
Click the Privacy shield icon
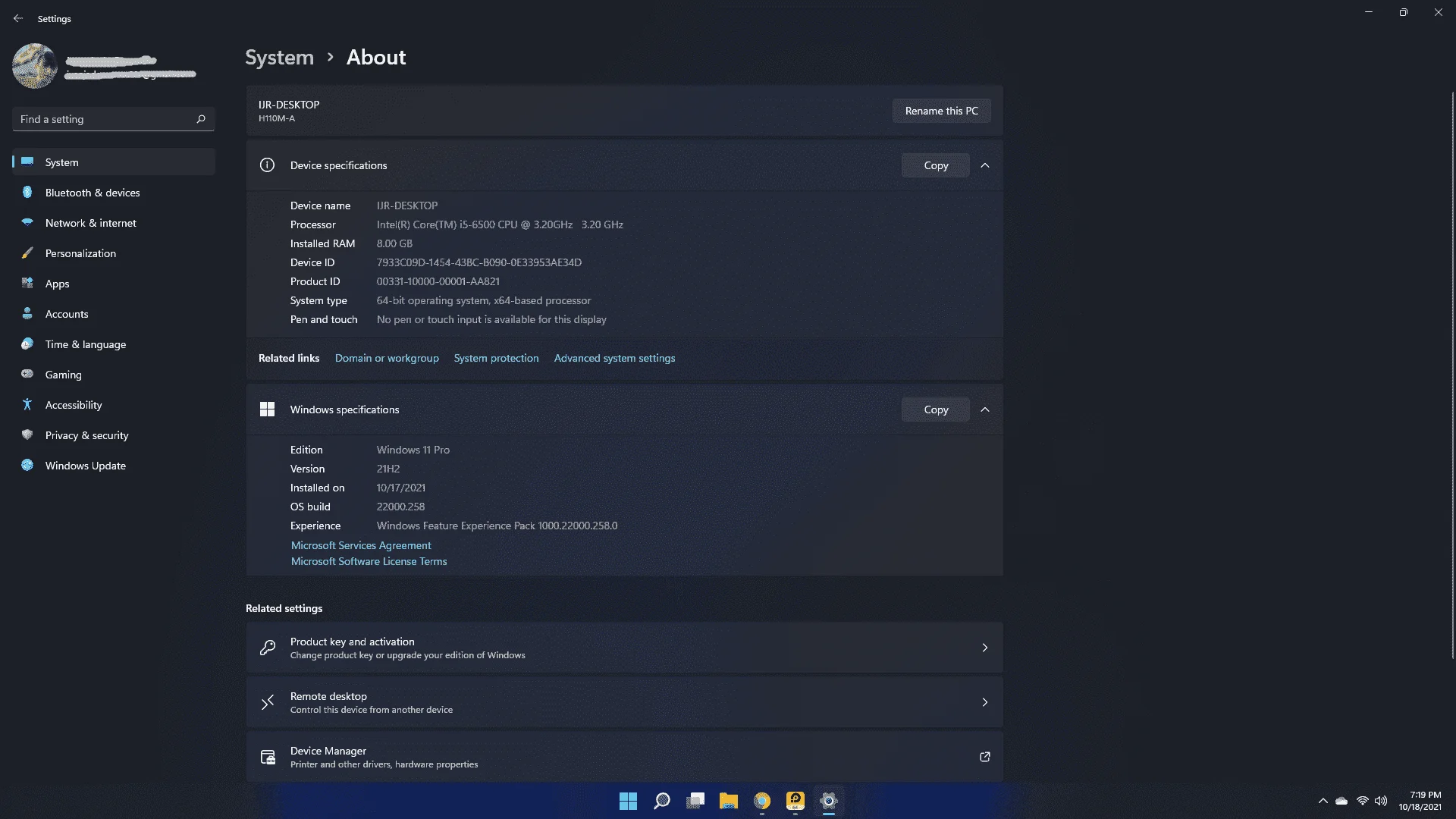27,435
